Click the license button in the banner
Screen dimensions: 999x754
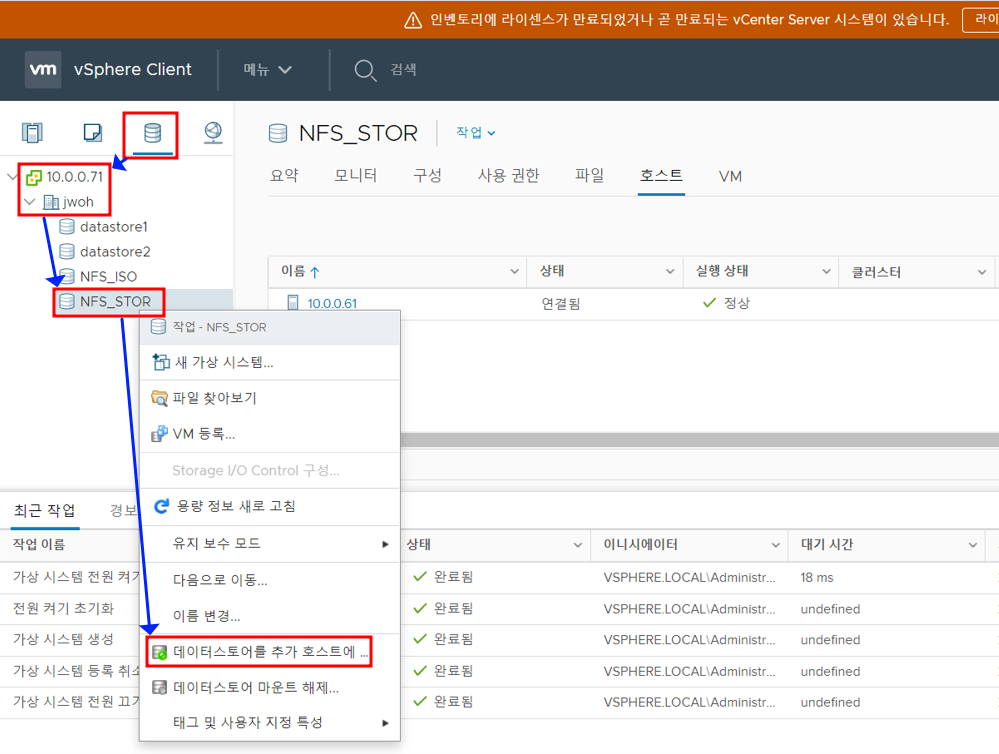[981, 20]
